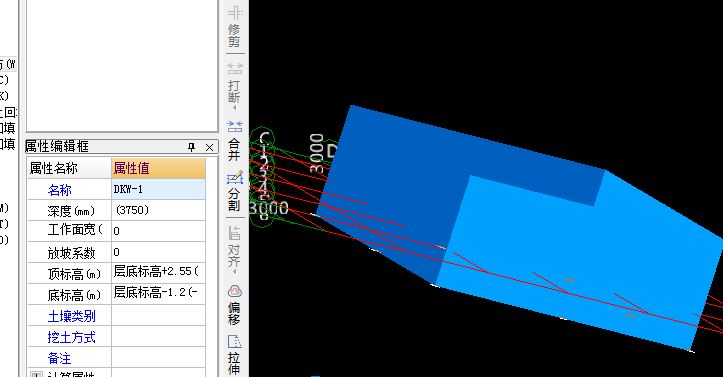Select the 合并 merge tool
Viewport: 723px width, 377px height.
235,141
